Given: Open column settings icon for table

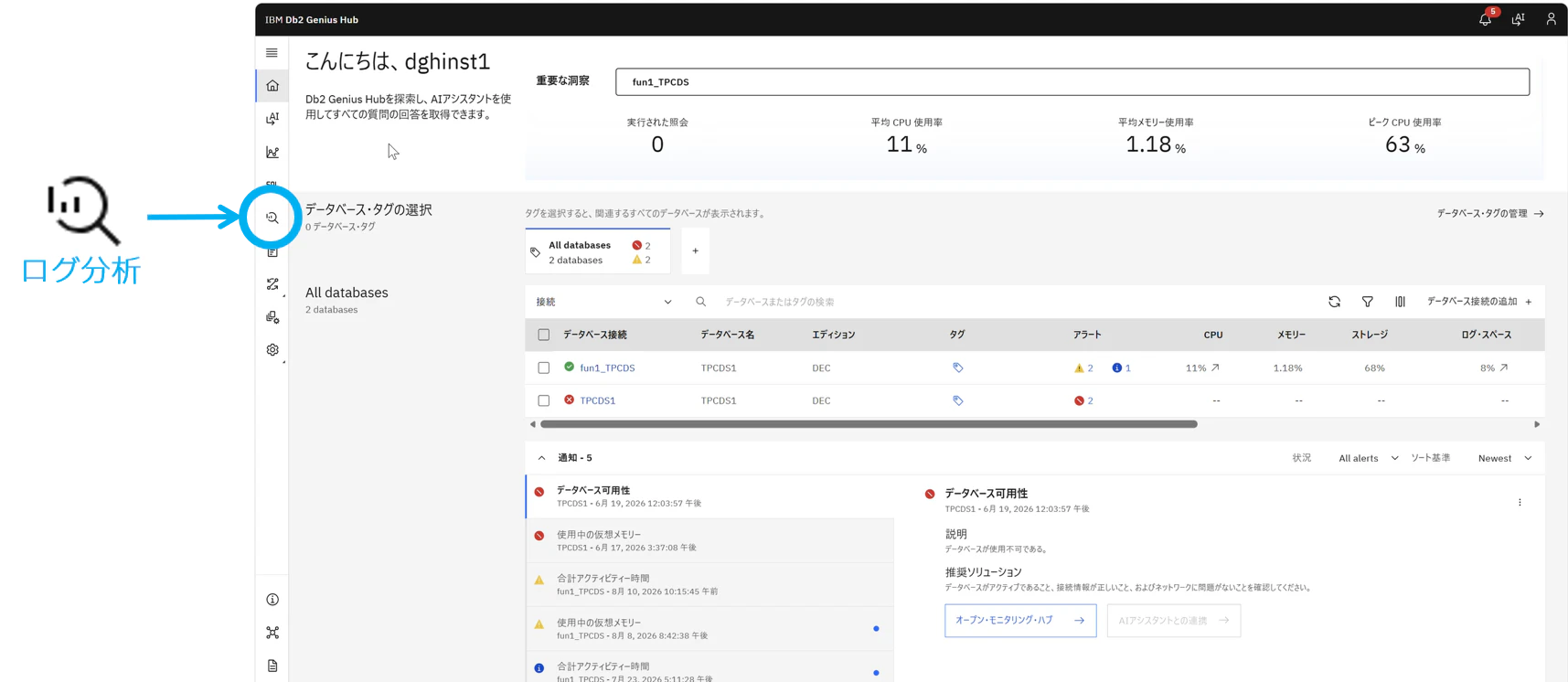Looking at the screenshot, I should pos(1400,302).
